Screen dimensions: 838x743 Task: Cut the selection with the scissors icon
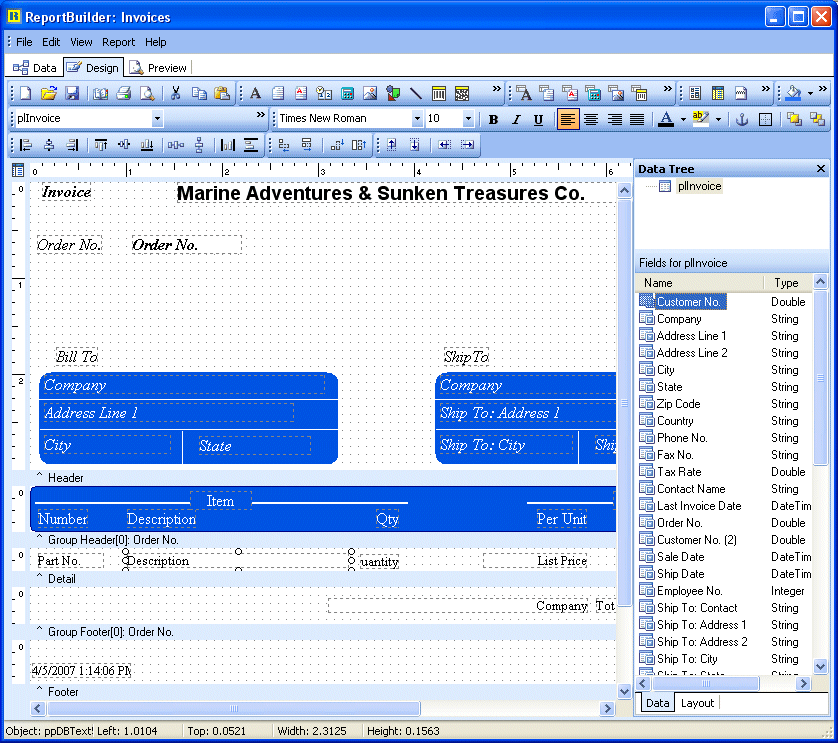175,93
